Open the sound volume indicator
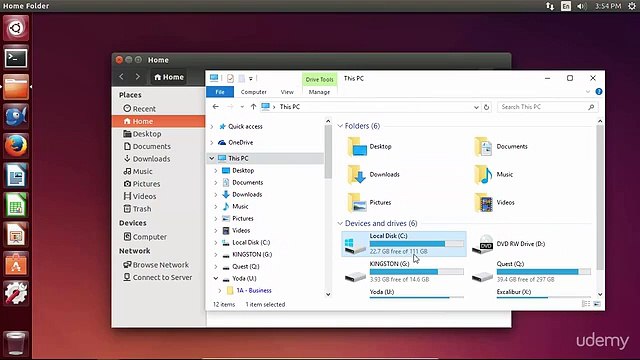Image resolution: width=640 pixels, height=360 pixels. coord(582,6)
